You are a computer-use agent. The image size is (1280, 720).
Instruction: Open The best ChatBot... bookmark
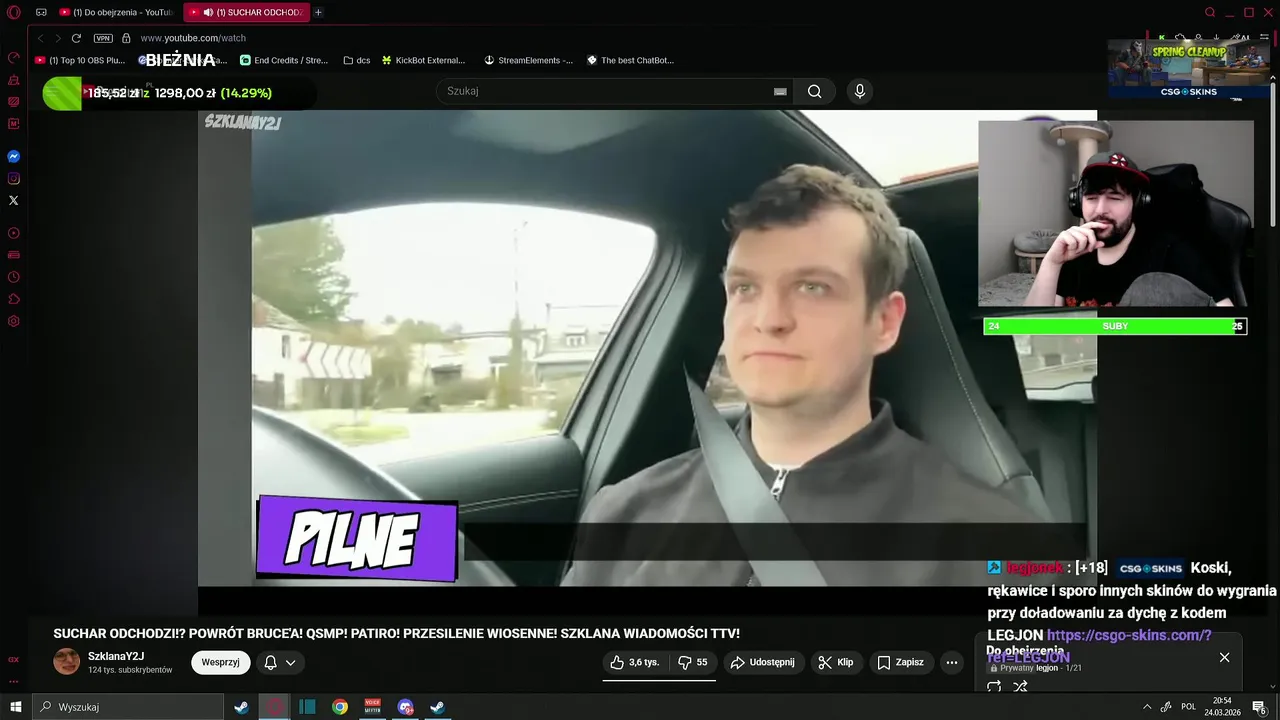pos(630,60)
